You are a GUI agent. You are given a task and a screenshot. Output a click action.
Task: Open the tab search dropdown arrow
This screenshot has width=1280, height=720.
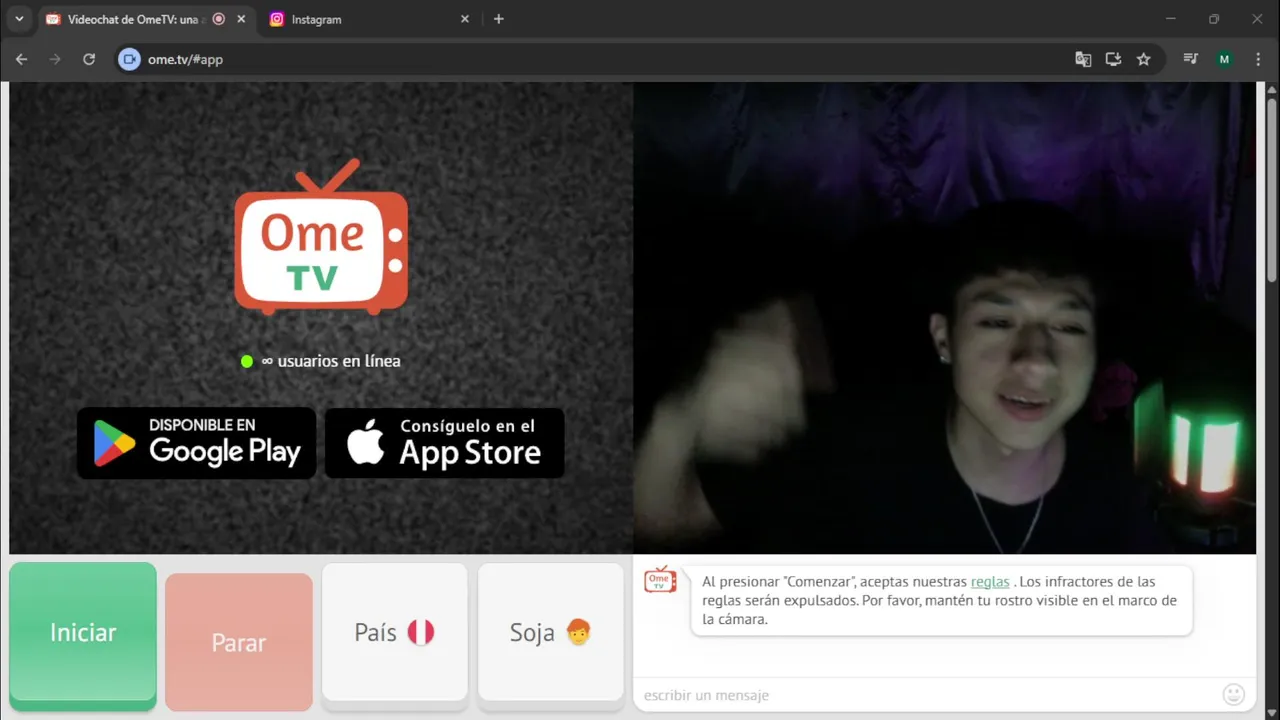18,19
